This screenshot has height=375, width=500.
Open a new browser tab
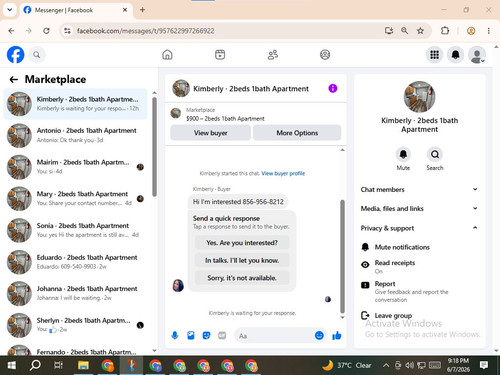142,10
